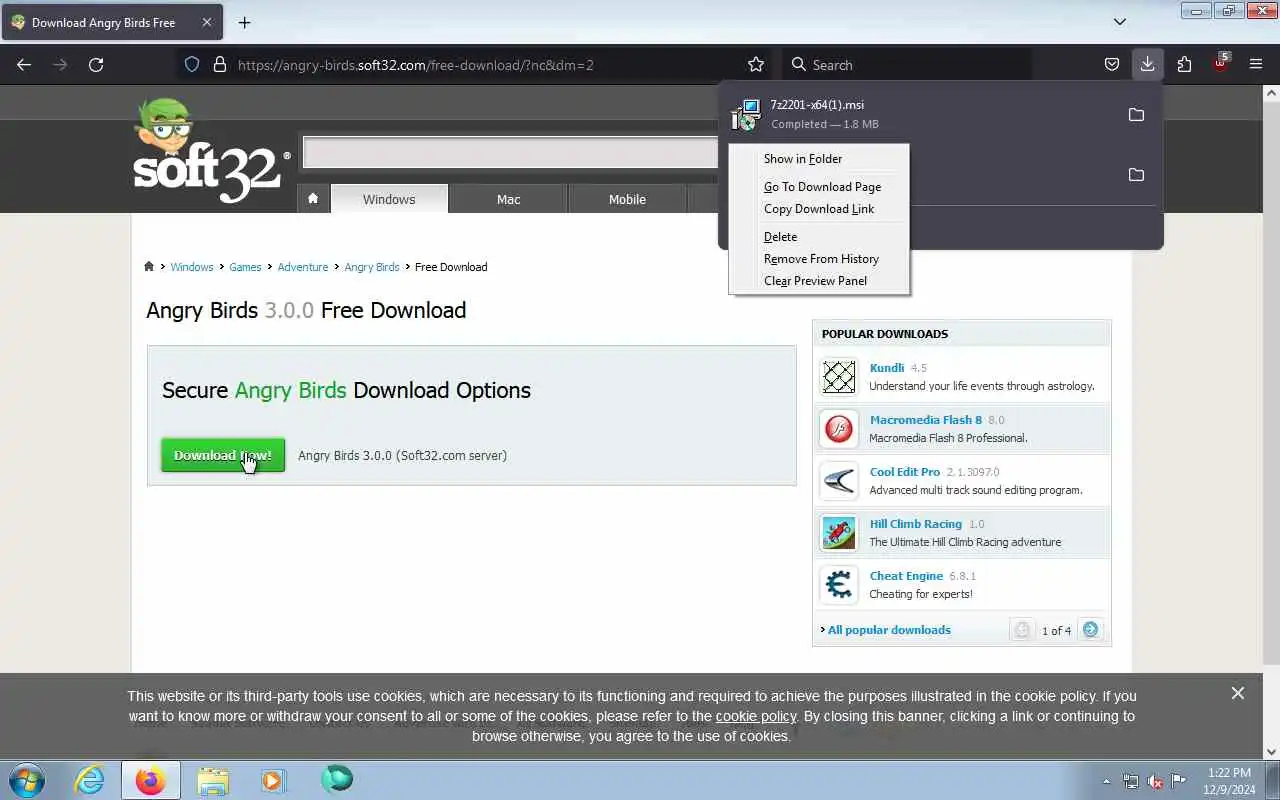Open Firefox hamburger menu
This screenshot has width=1280, height=800.
click(1256, 65)
